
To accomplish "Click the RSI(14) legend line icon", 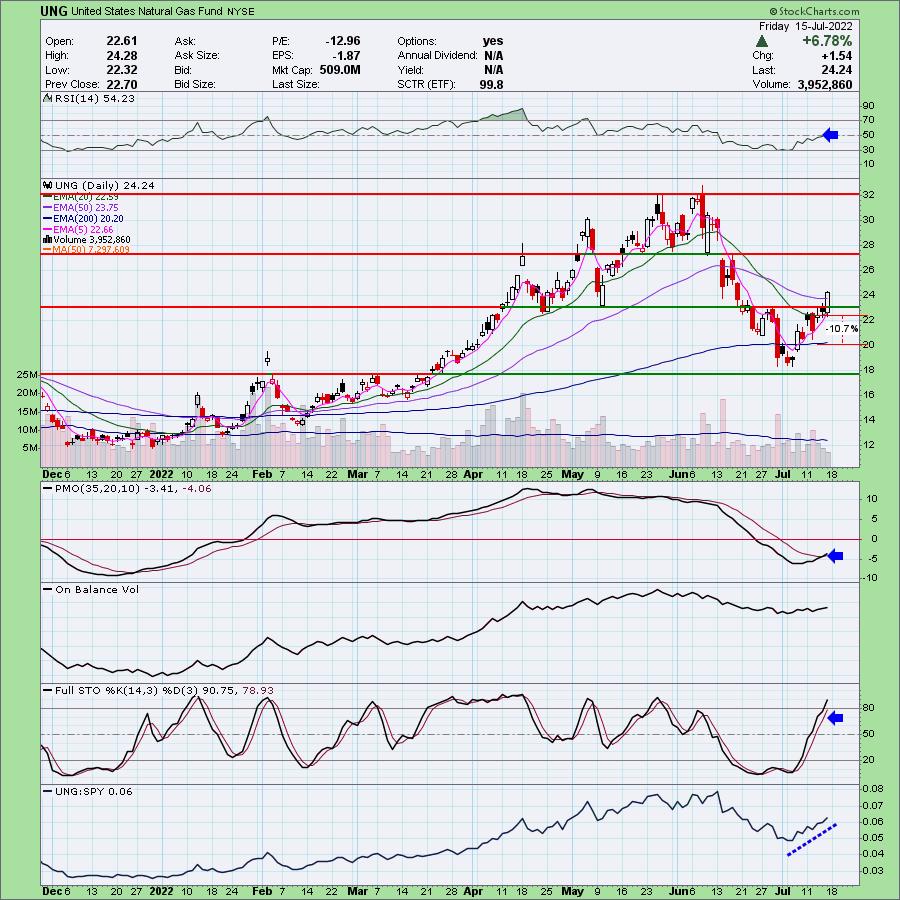I will pos(48,99).
